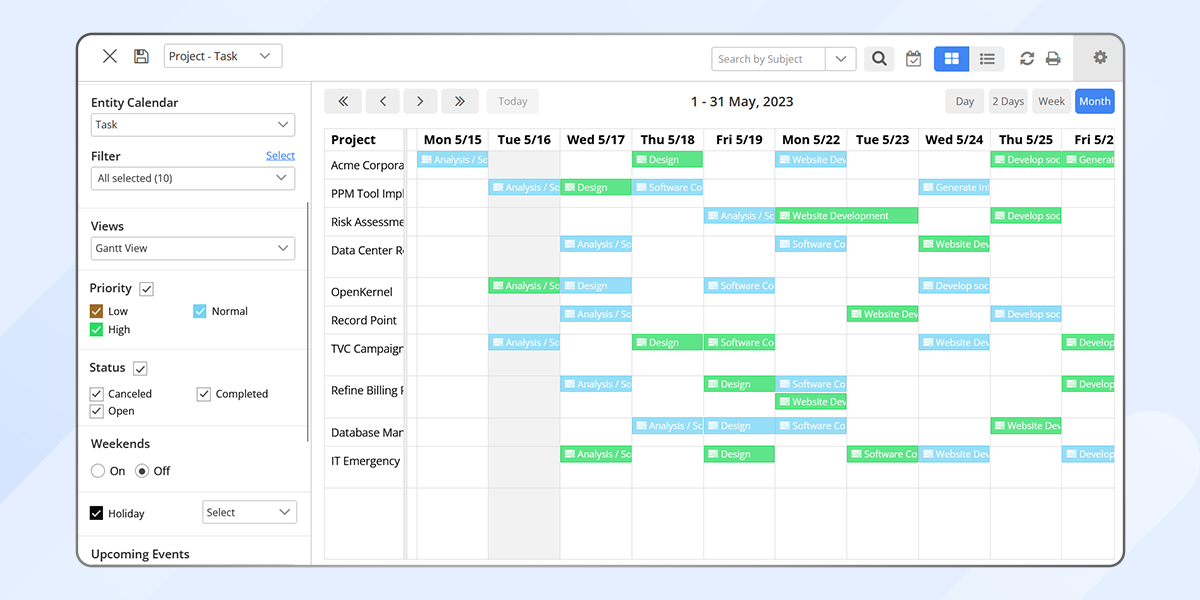Open Database Website Dev task on Thu 5/25
Screen dimensions: 1200x600
[x=1026, y=426]
